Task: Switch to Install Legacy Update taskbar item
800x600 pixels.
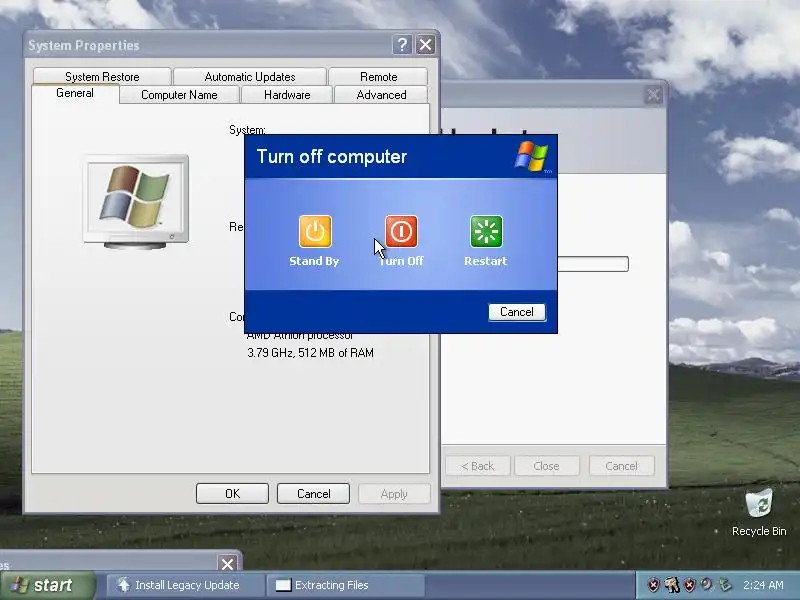Action: point(186,585)
